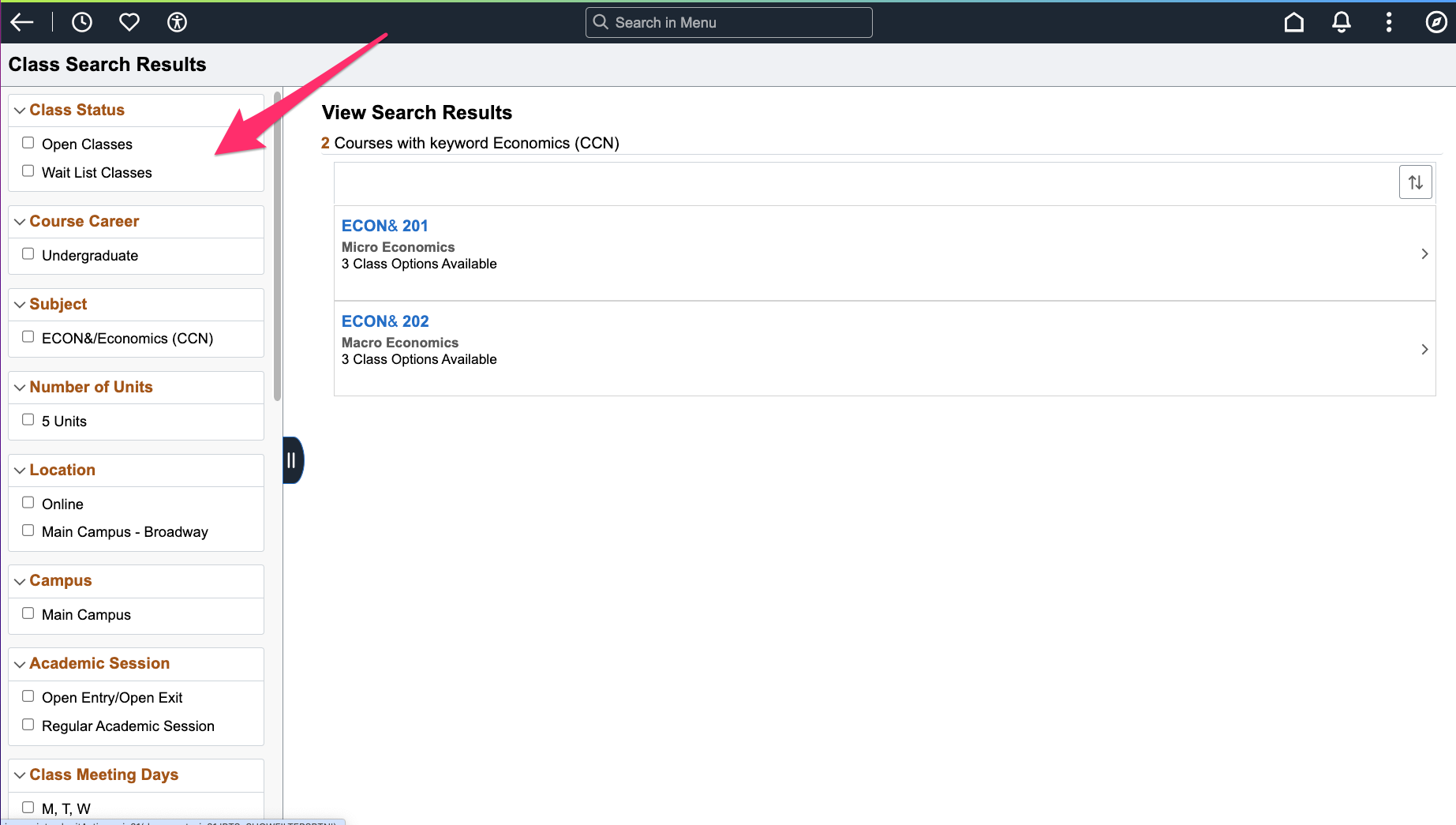Open the Recently Visited clock icon
The height and width of the screenshot is (825, 1456).
coord(82,22)
